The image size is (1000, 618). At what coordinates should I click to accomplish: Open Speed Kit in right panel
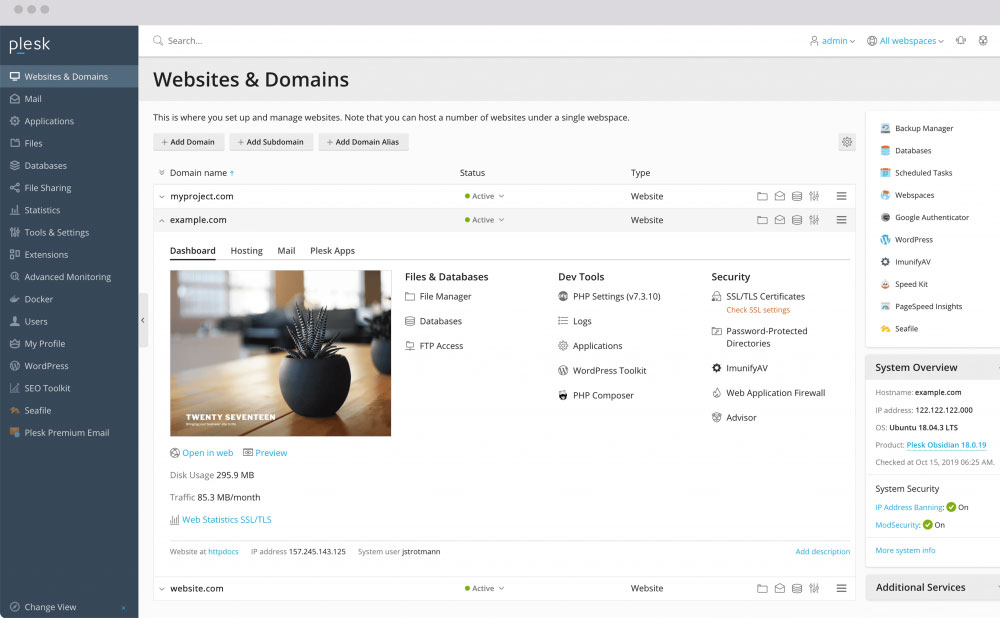(x=904, y=284)
